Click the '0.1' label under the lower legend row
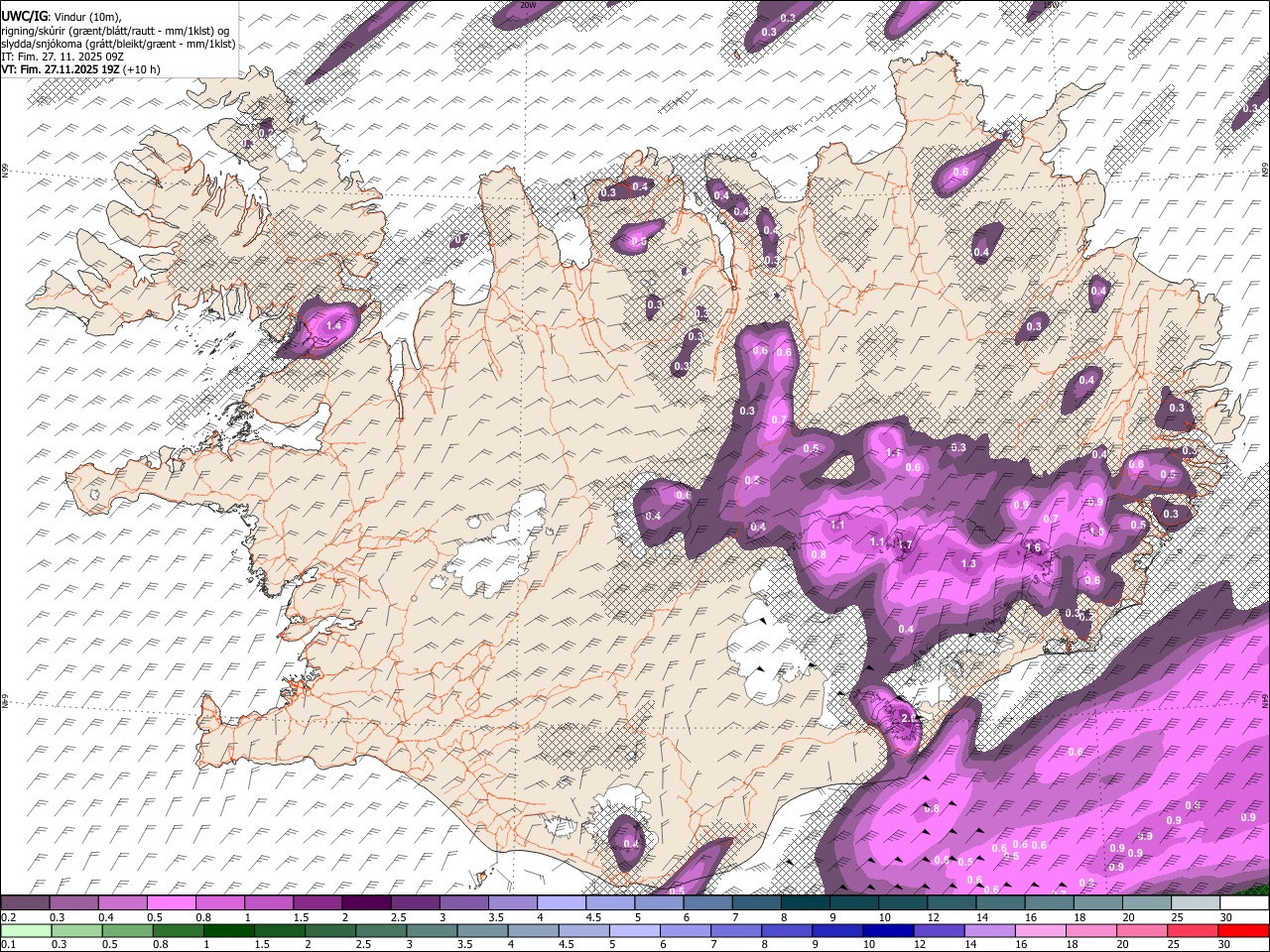1270x952 pixels. (x=8, y=944)
